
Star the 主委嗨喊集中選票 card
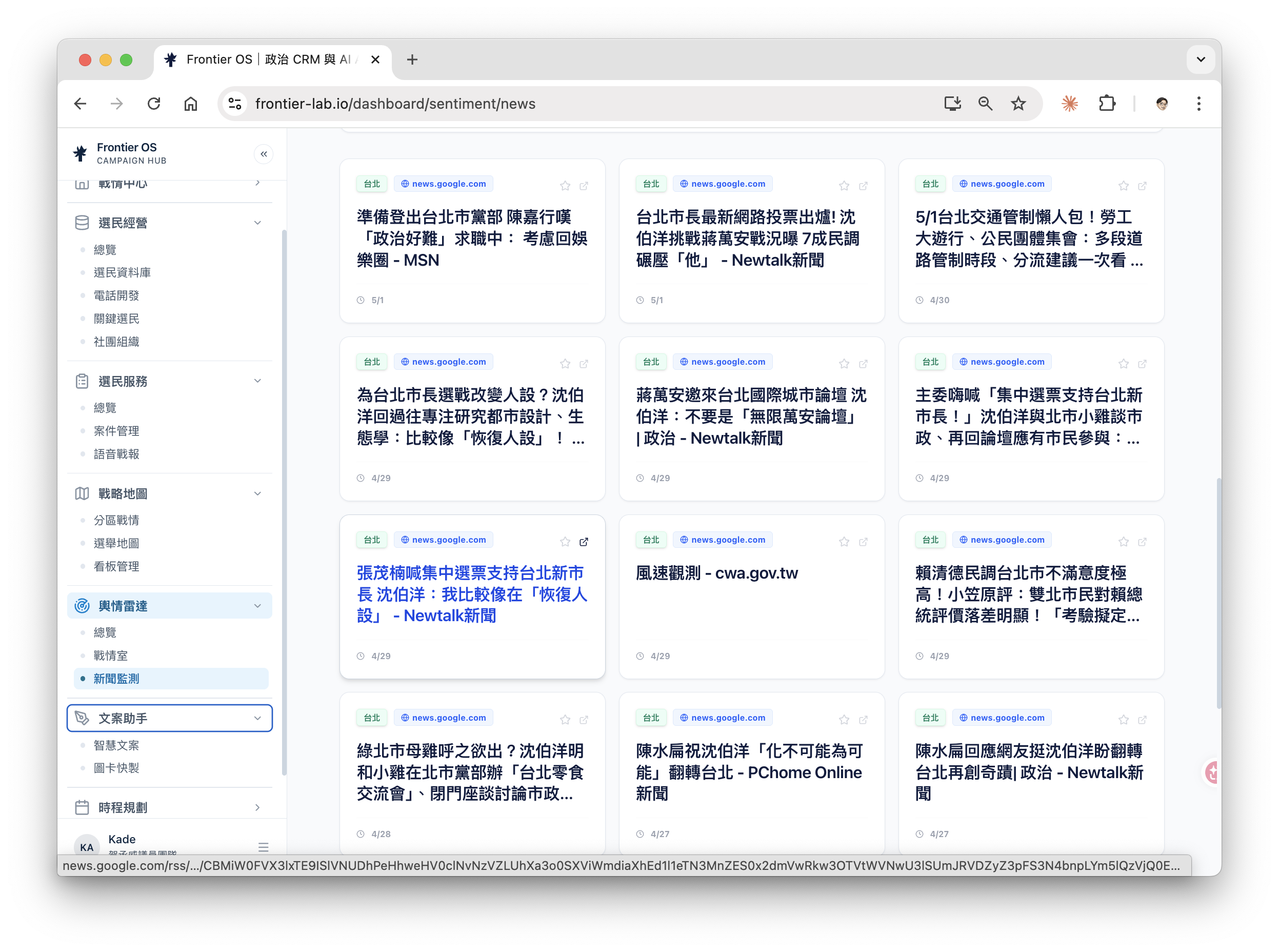coord(1124,364)
